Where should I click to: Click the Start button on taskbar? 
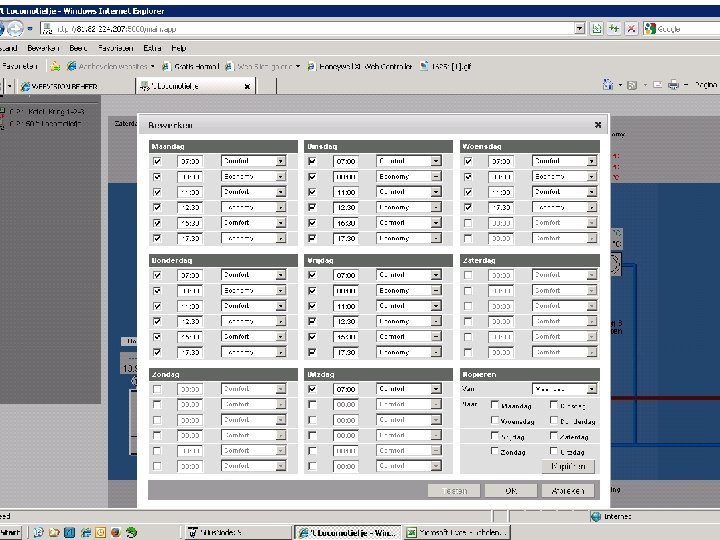pos(10,533)
